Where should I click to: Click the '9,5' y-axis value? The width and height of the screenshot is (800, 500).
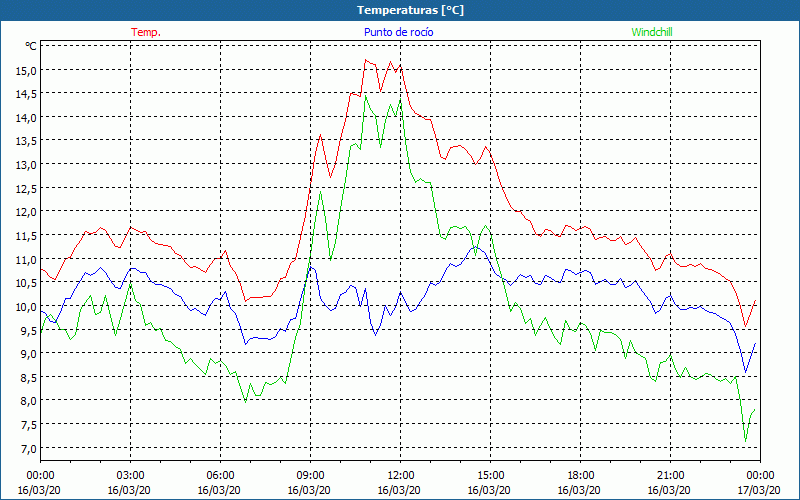pyautogui.click(x=29, y=331)
